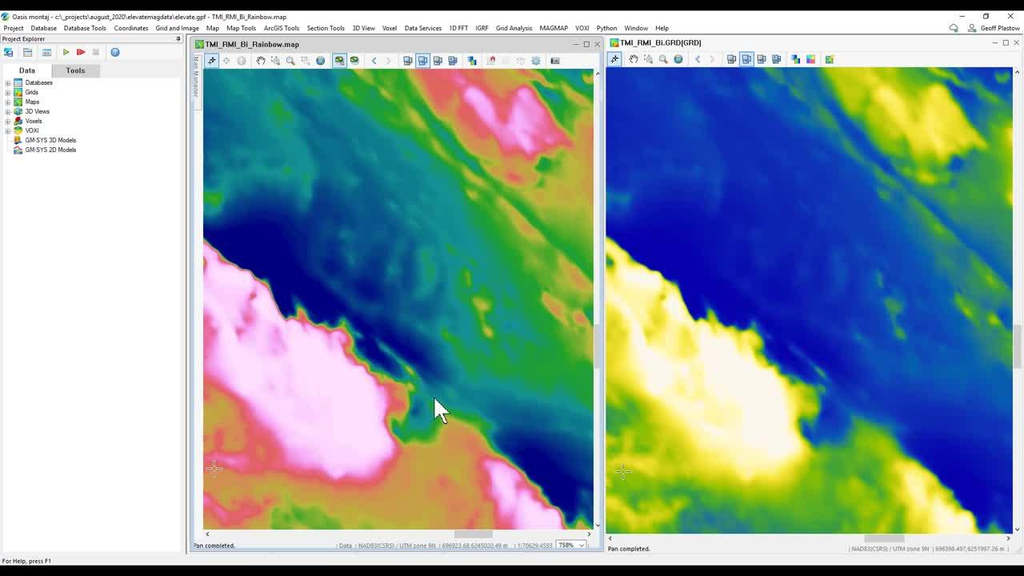This screenshot has height=576, width=1024.
Task: Click the globe full-extent icon in GRD window
Action: pos(679,59)
